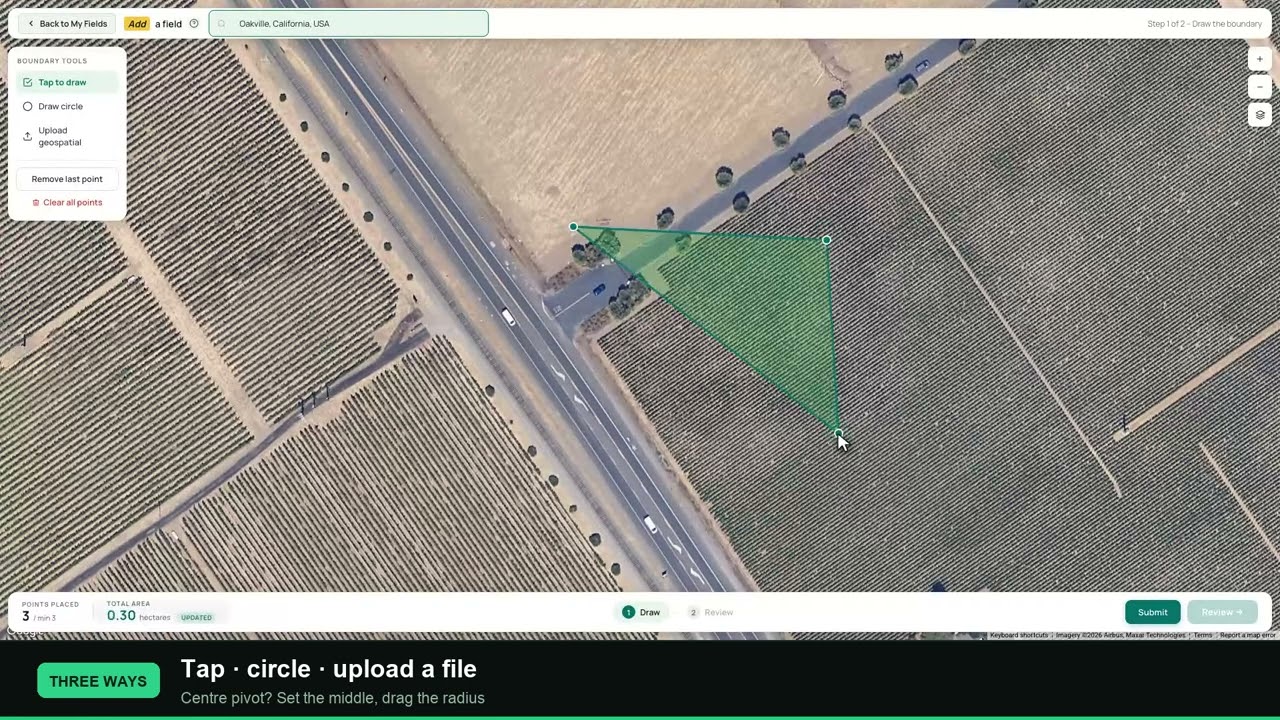Click the Add highlight label
Screen dimensions: 1280x720
tap(137, 23)
